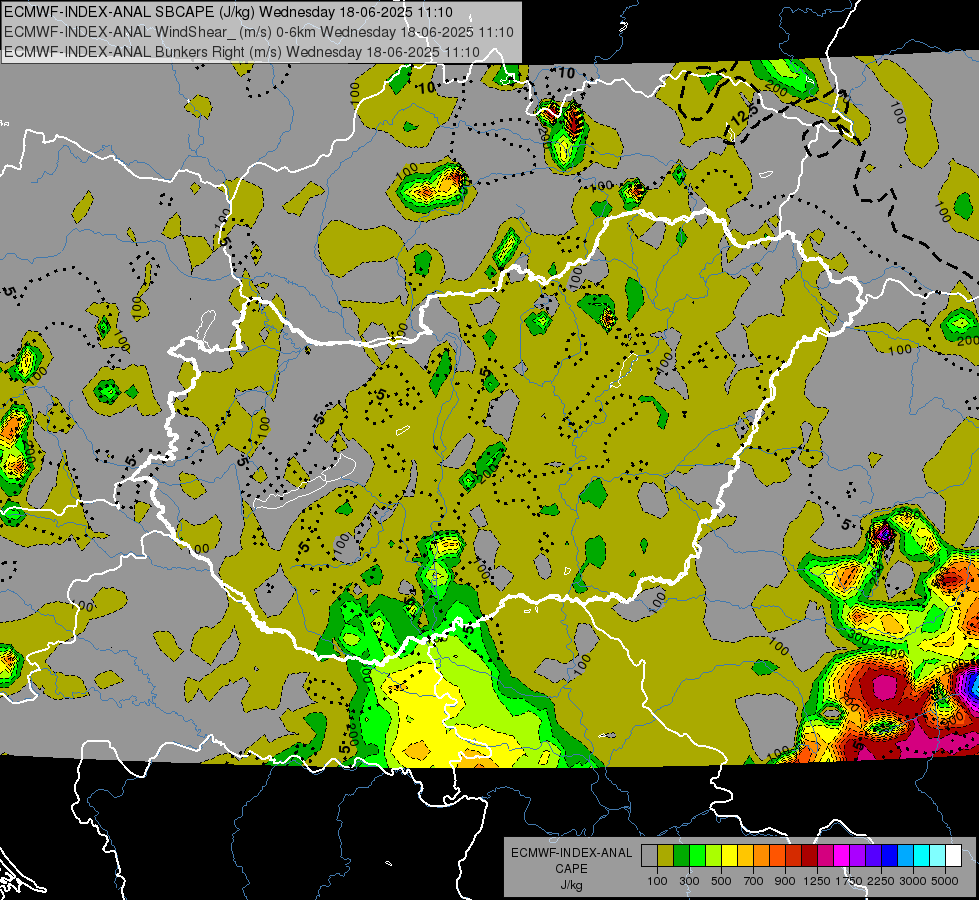Screen dimensions: 979x900
Task: Pick the pure yellow legend swatch
Action: click(x=729, y=856)
